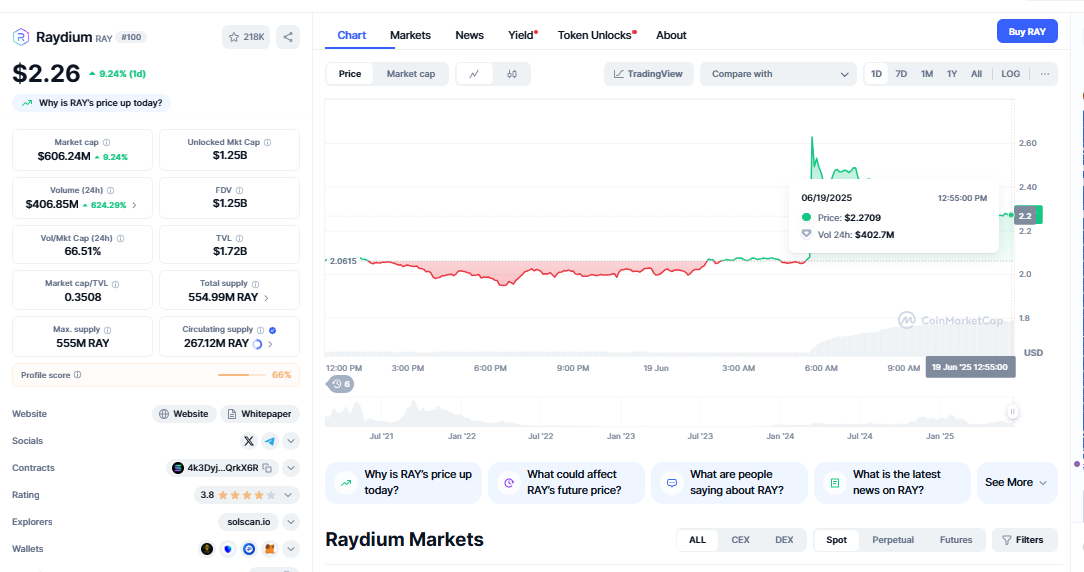Open the X (Twitter) social link
This screenshot has width=1084, height=572.
[249, 441]
